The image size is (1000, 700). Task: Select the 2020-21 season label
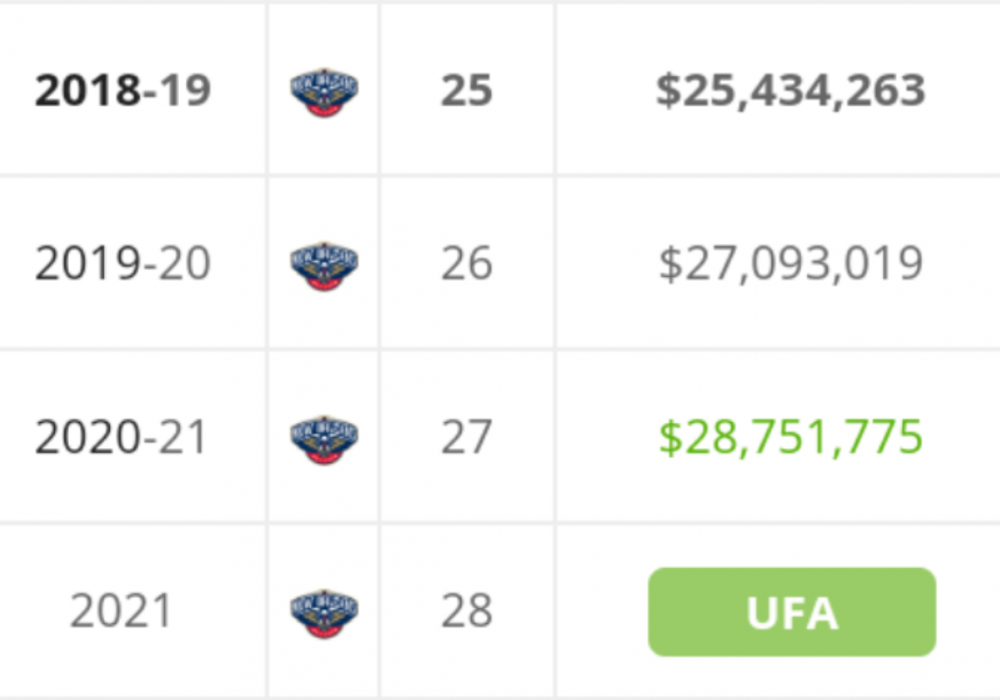pos(123,438)
